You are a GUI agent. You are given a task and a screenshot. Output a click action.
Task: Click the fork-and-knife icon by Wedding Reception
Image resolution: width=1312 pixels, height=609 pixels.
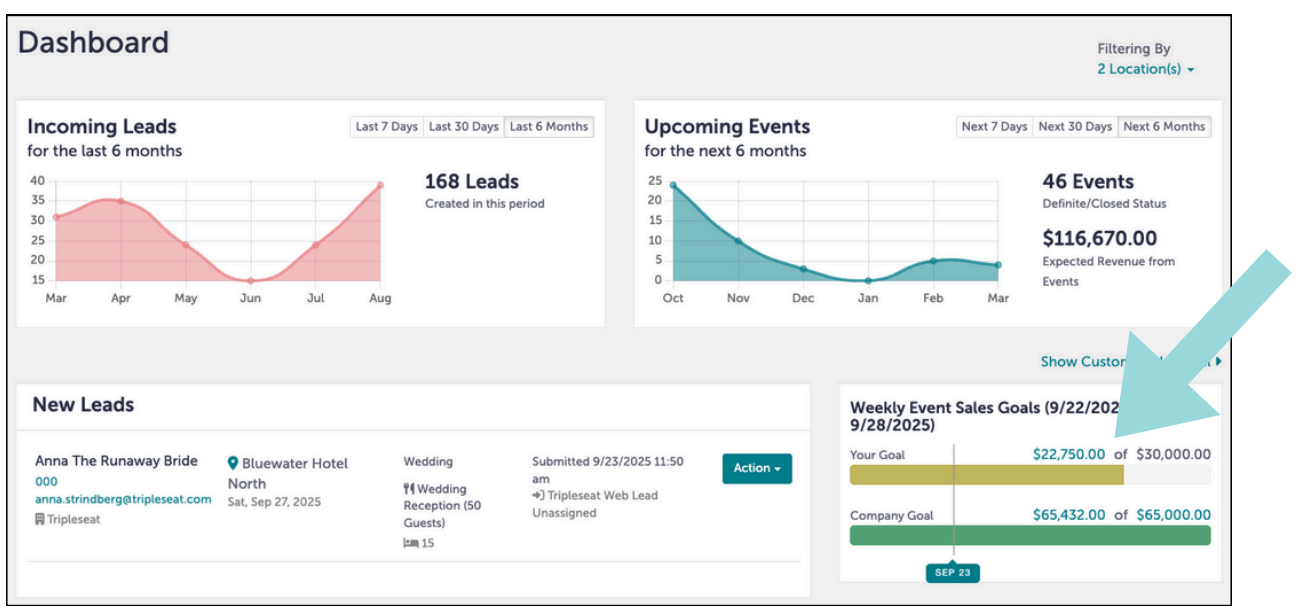[408, 489]
